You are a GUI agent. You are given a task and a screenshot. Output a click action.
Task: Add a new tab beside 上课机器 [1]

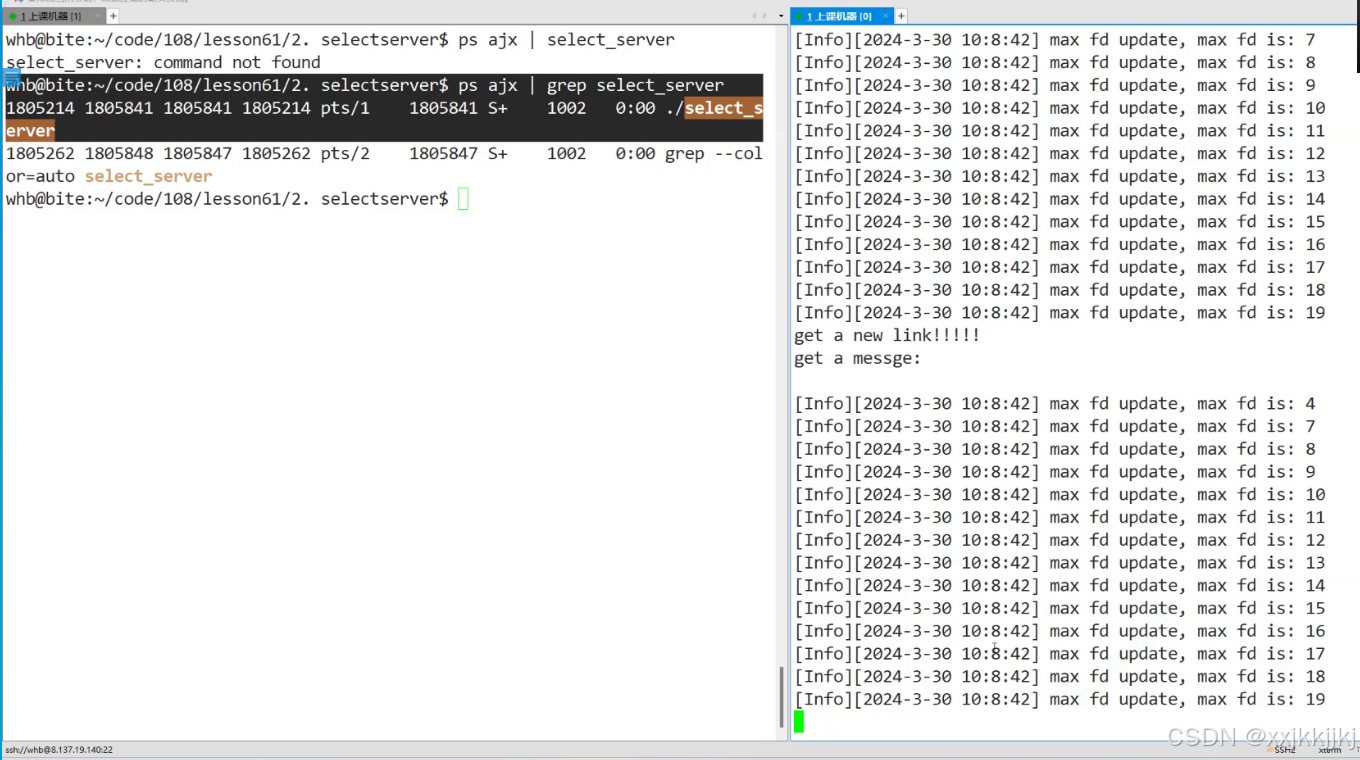pyautogui.click(x=113, y=16)
